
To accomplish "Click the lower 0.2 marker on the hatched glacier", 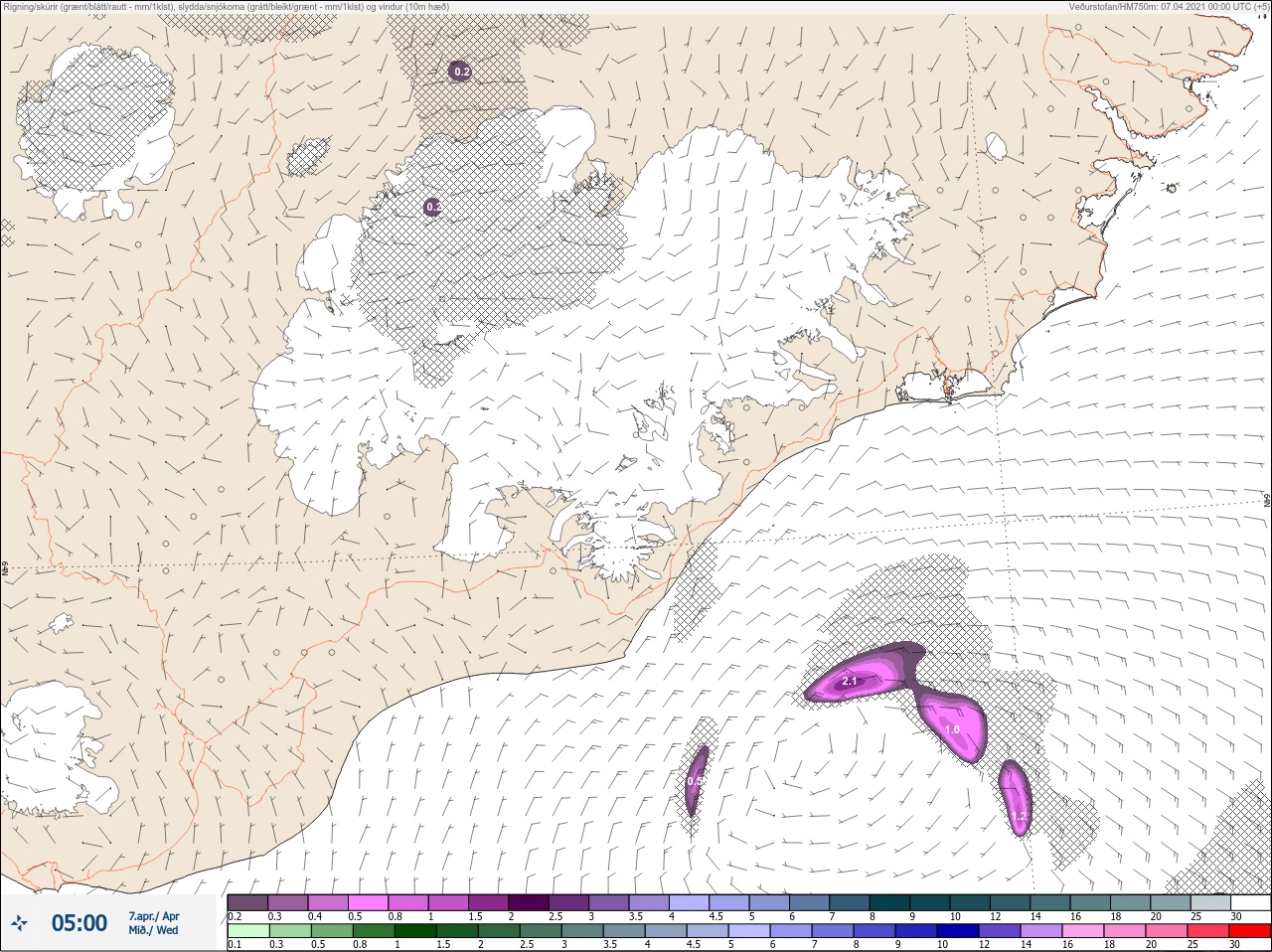I will coord(432,207).
